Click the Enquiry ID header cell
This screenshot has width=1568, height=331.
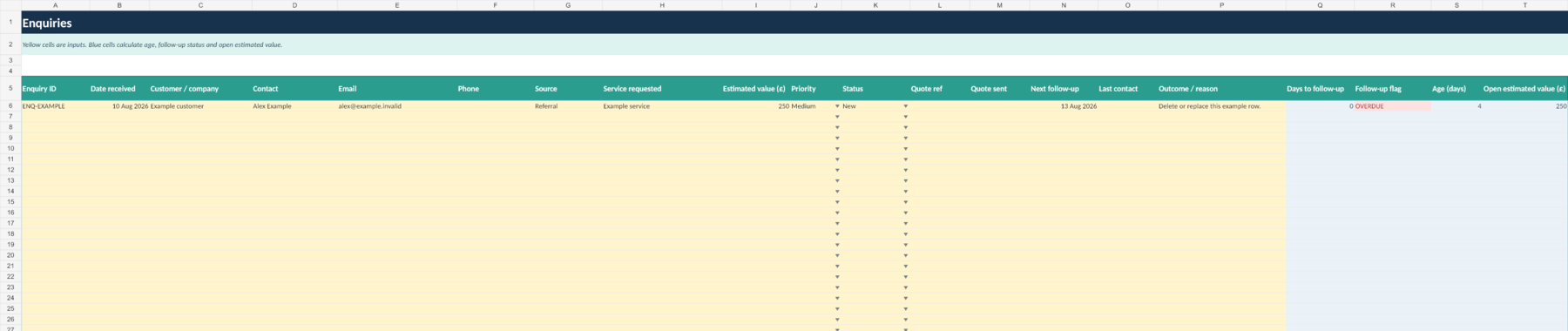(55, 88)
